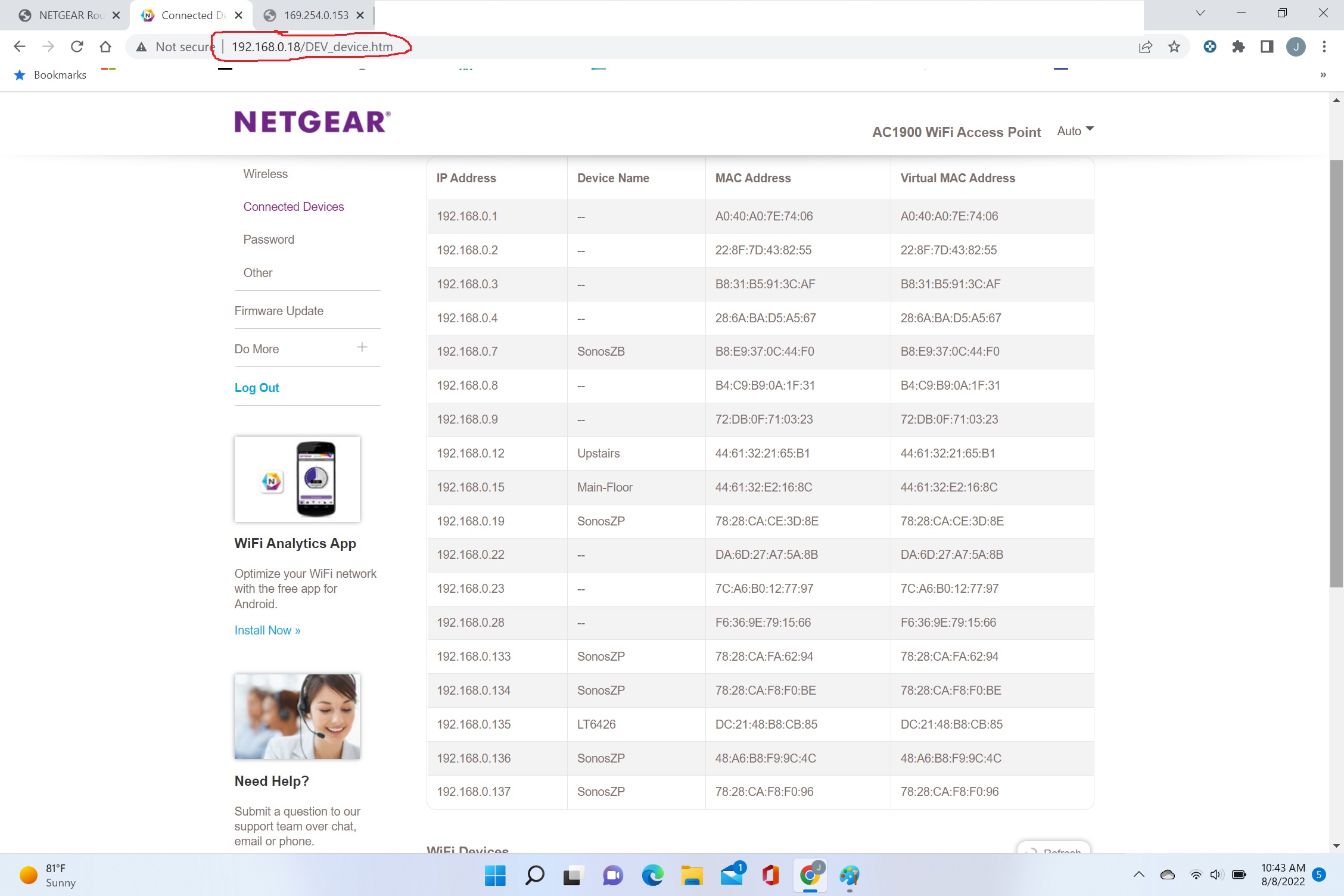
Task: Open Chrome side panel icon
Action: [x=1267, y=46]
